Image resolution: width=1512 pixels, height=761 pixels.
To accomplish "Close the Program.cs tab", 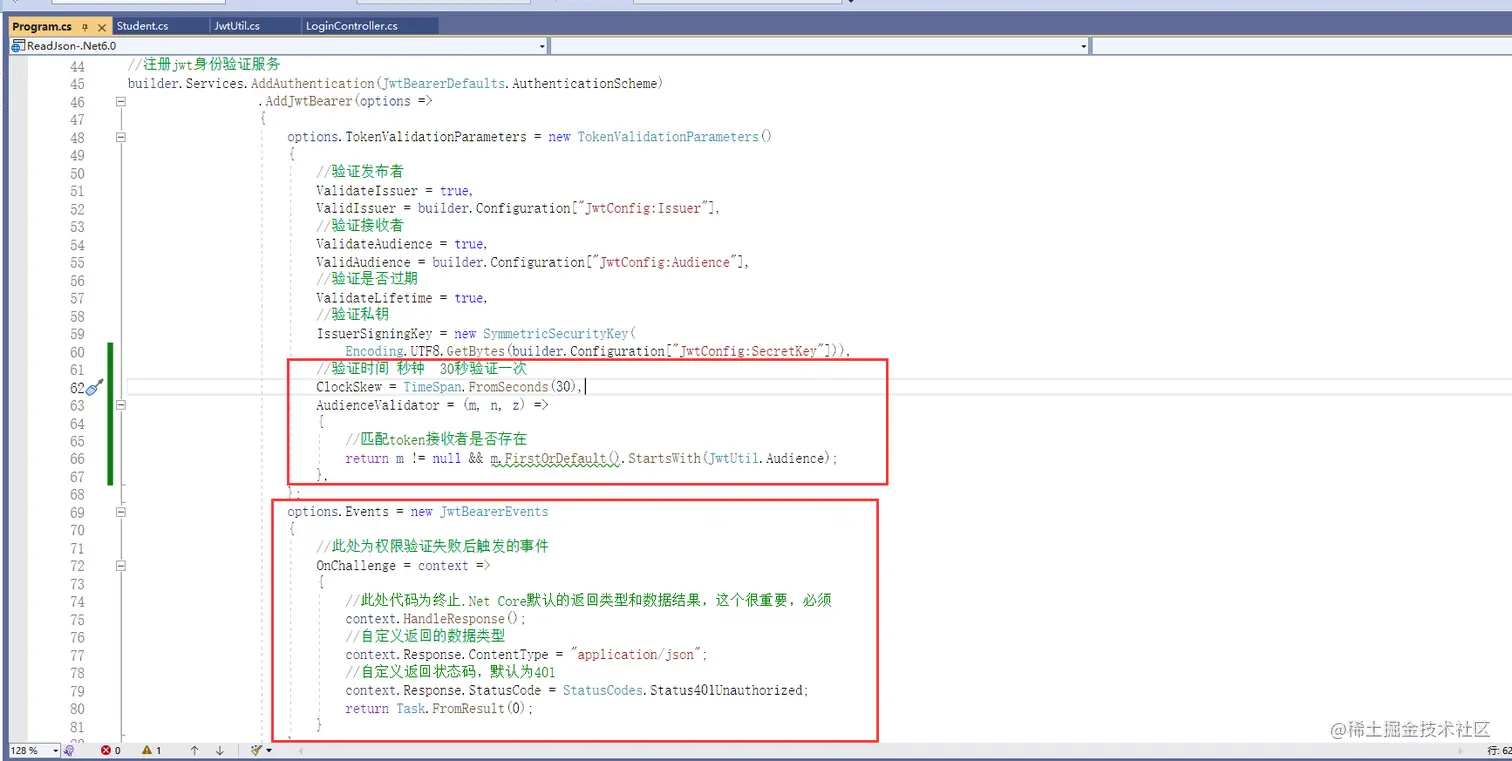I will (101, 27).
